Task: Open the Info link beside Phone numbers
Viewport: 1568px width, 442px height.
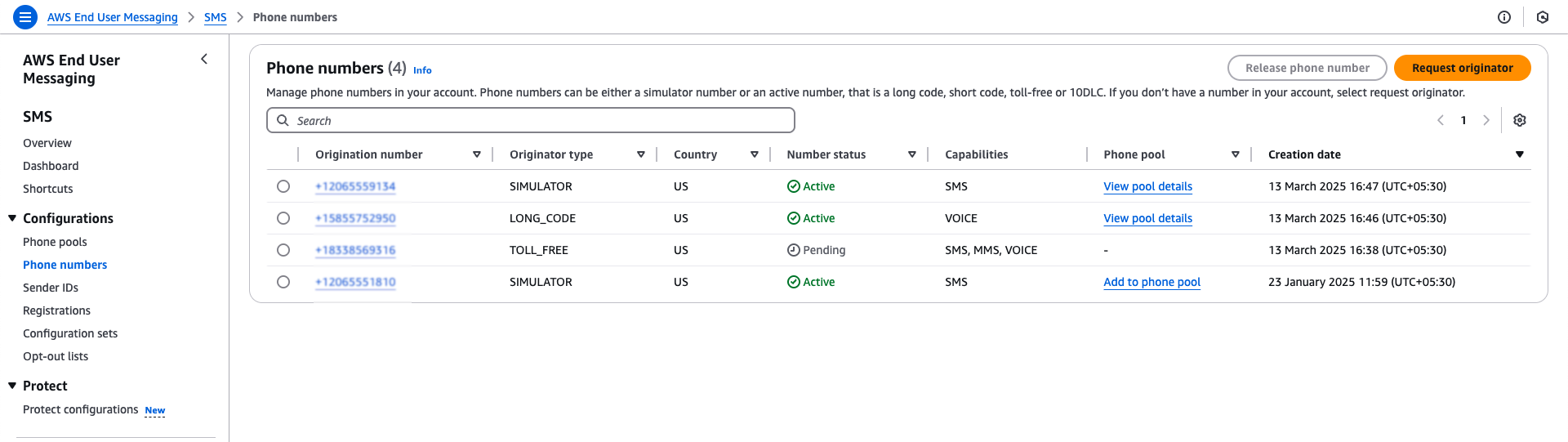Action: 422,70
